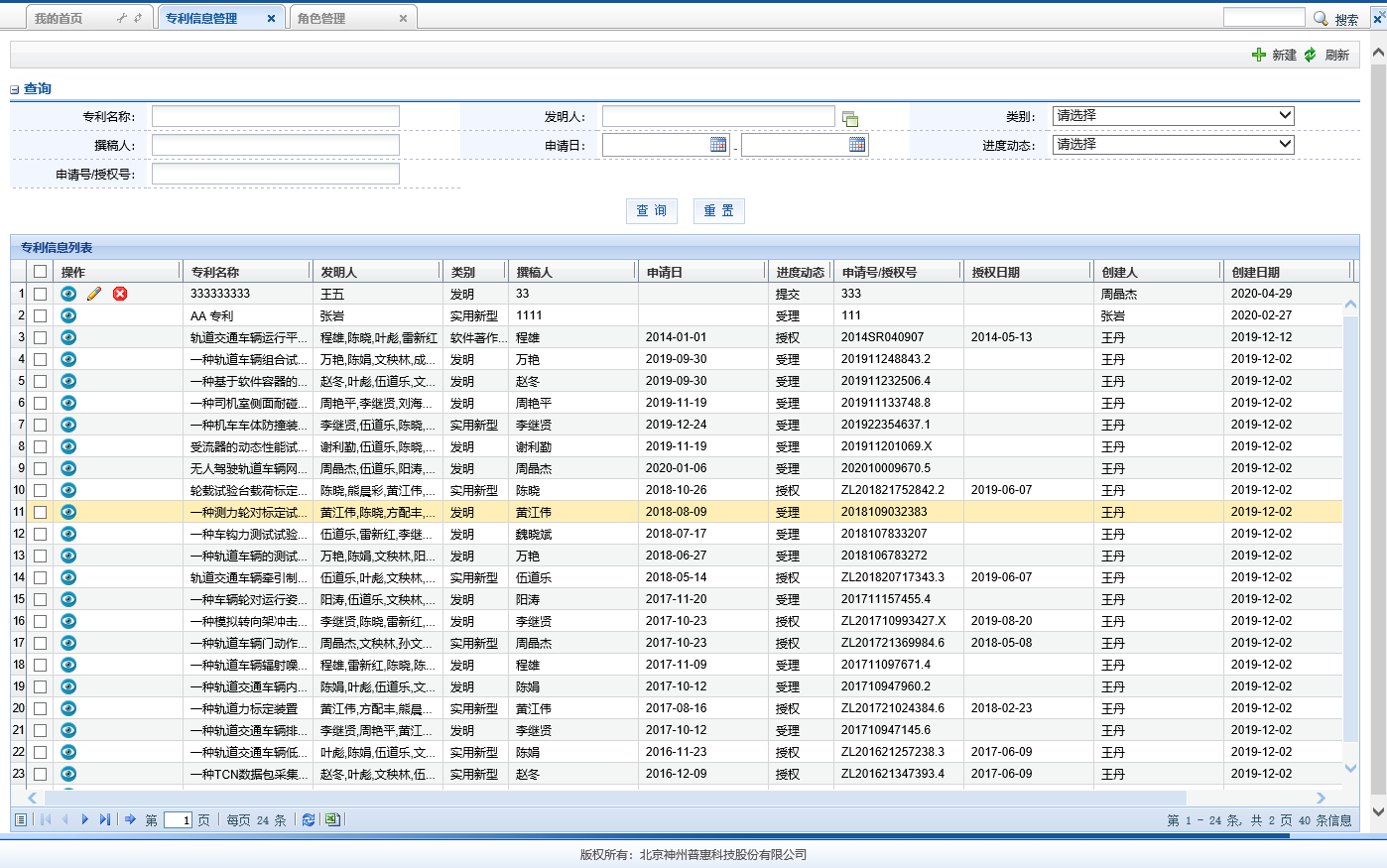This screenshot has height=868, width=1387.
Task: Close the 角色管理 tab
Action: point(403,19)
